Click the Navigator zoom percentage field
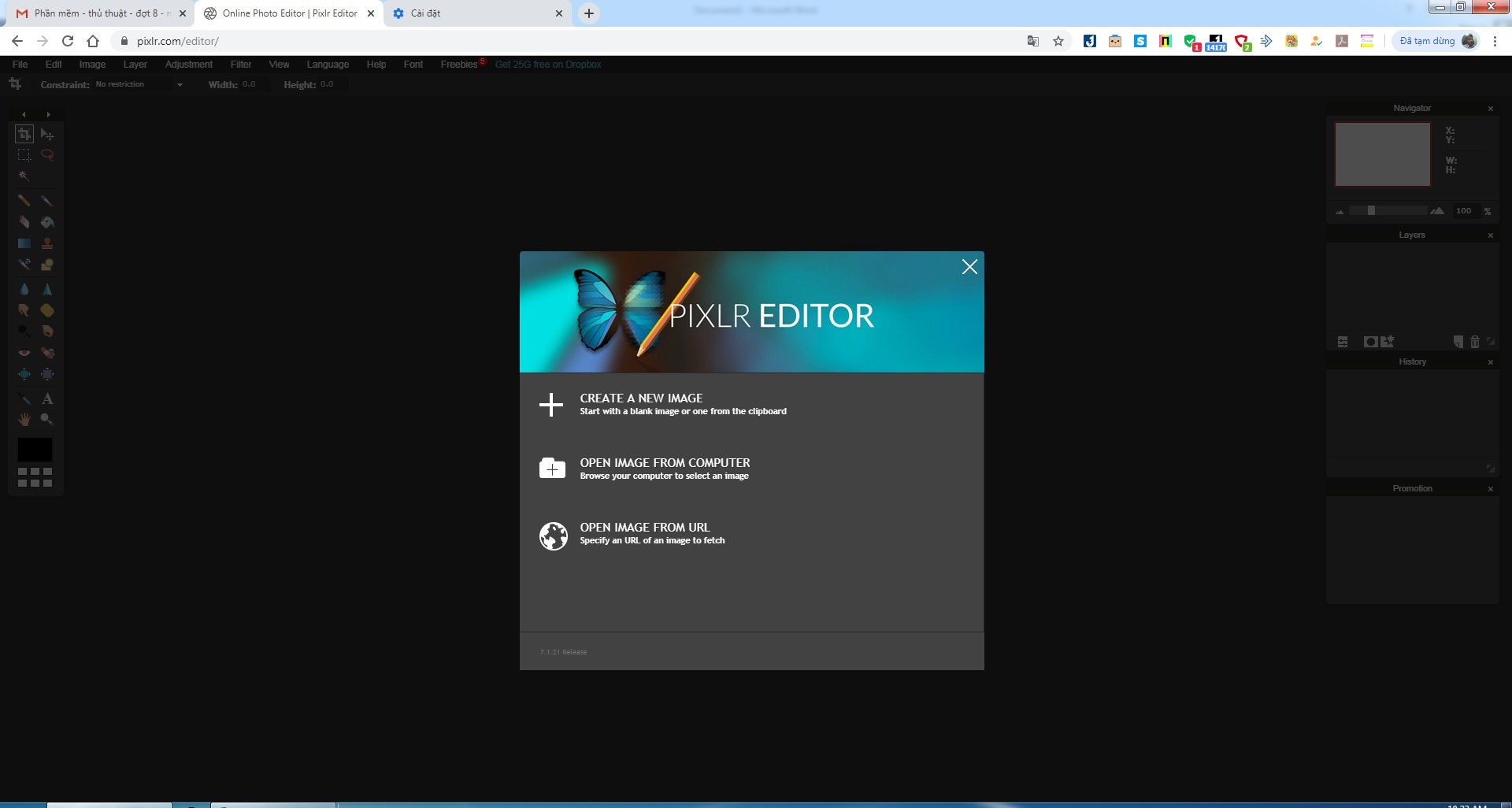The width and height of the screenshot is (1512, 808). [1464, 211]
